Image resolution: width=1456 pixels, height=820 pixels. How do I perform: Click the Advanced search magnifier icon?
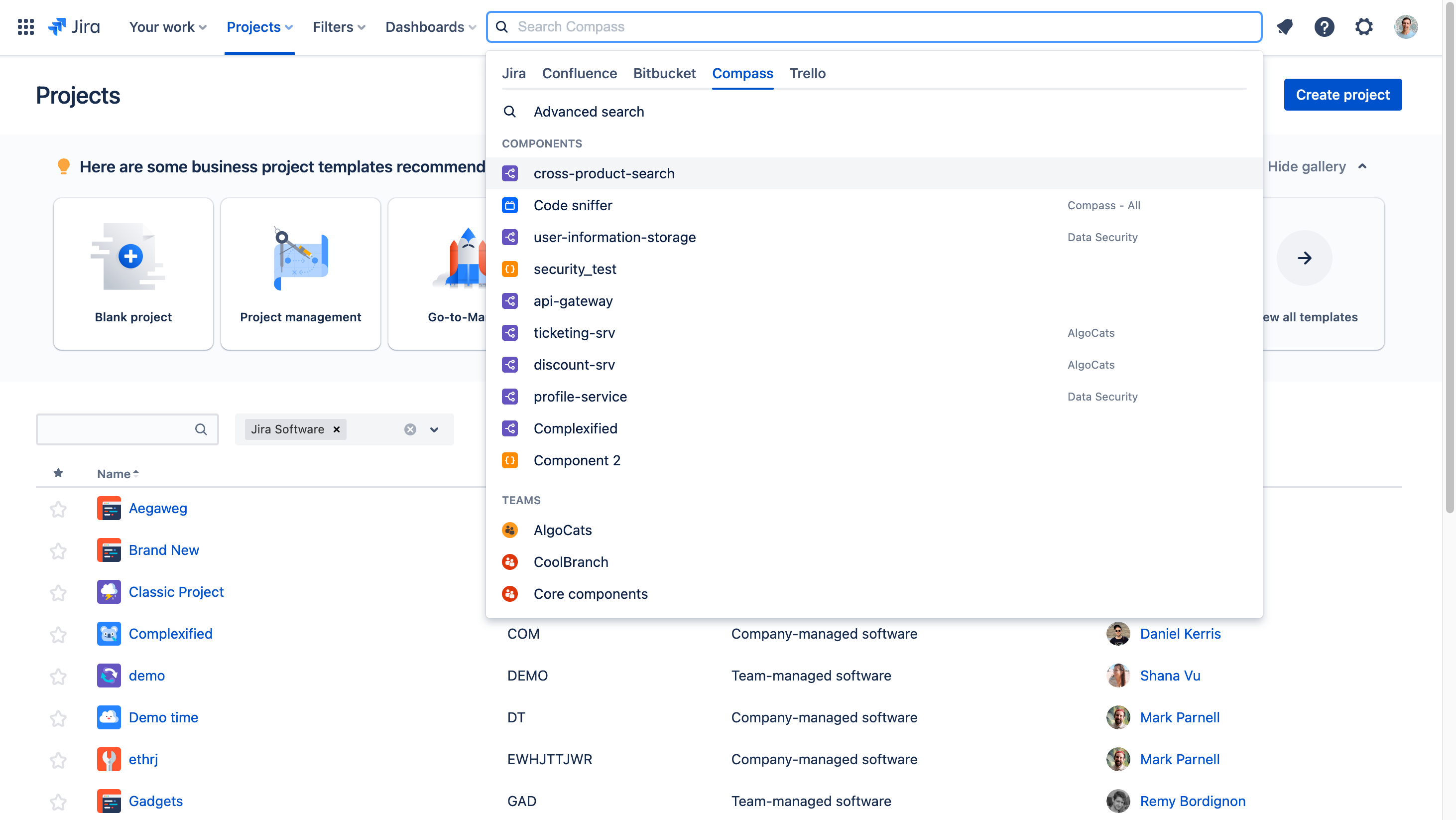click(509, 112)
